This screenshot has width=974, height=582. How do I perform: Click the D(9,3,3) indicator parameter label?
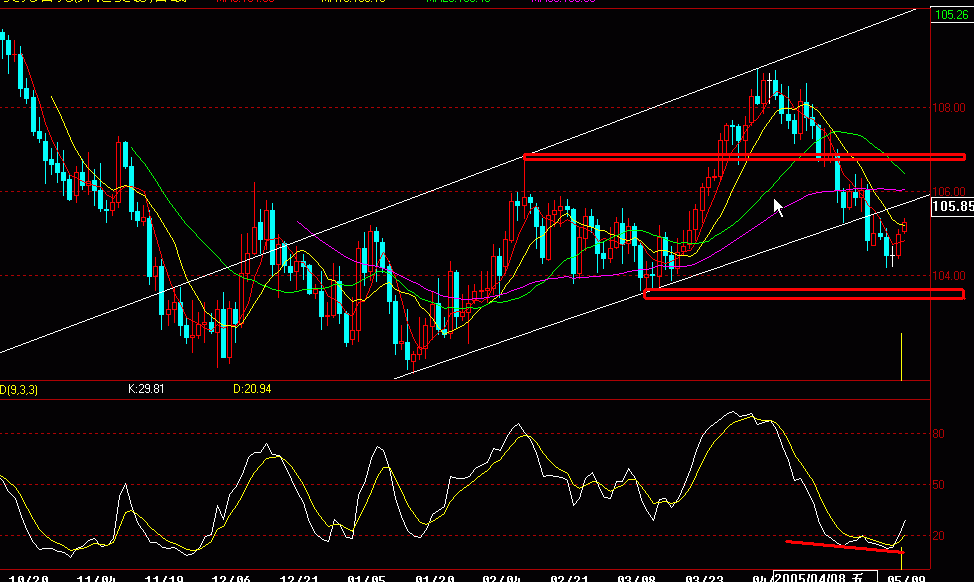coord(19,390)
